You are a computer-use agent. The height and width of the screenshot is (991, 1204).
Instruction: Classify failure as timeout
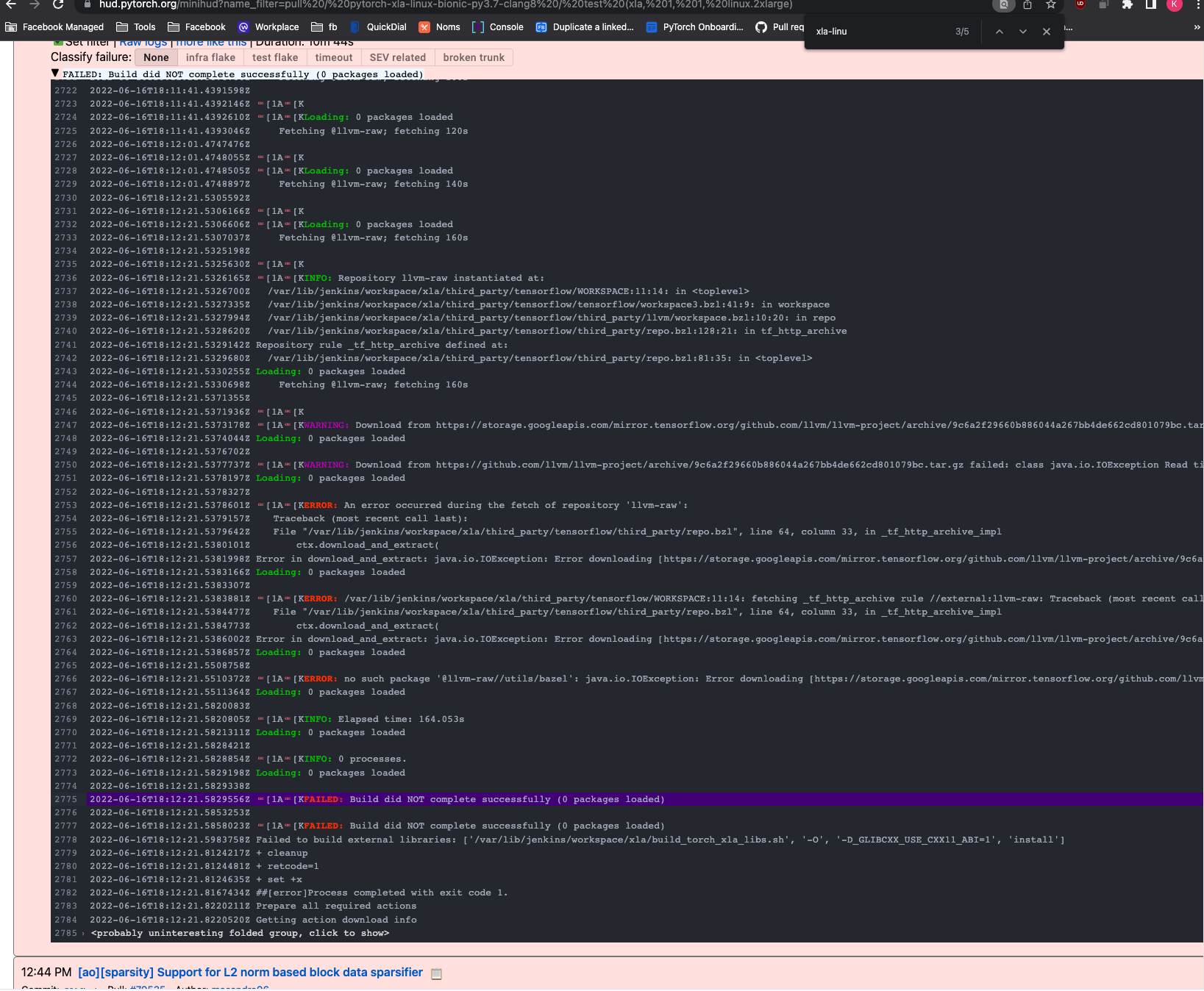334,57
